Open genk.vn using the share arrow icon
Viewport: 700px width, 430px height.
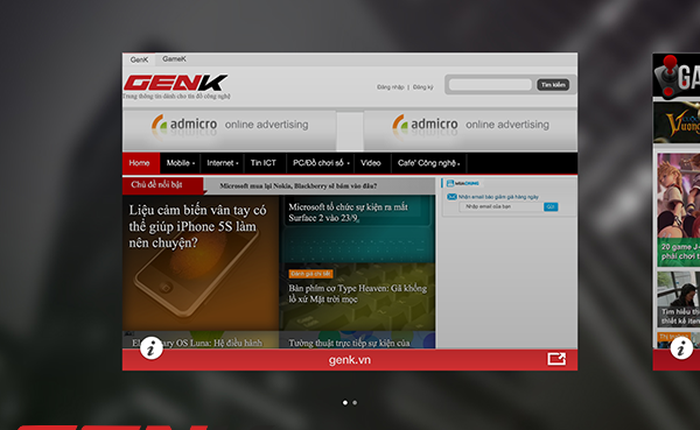tap(556, 359)
